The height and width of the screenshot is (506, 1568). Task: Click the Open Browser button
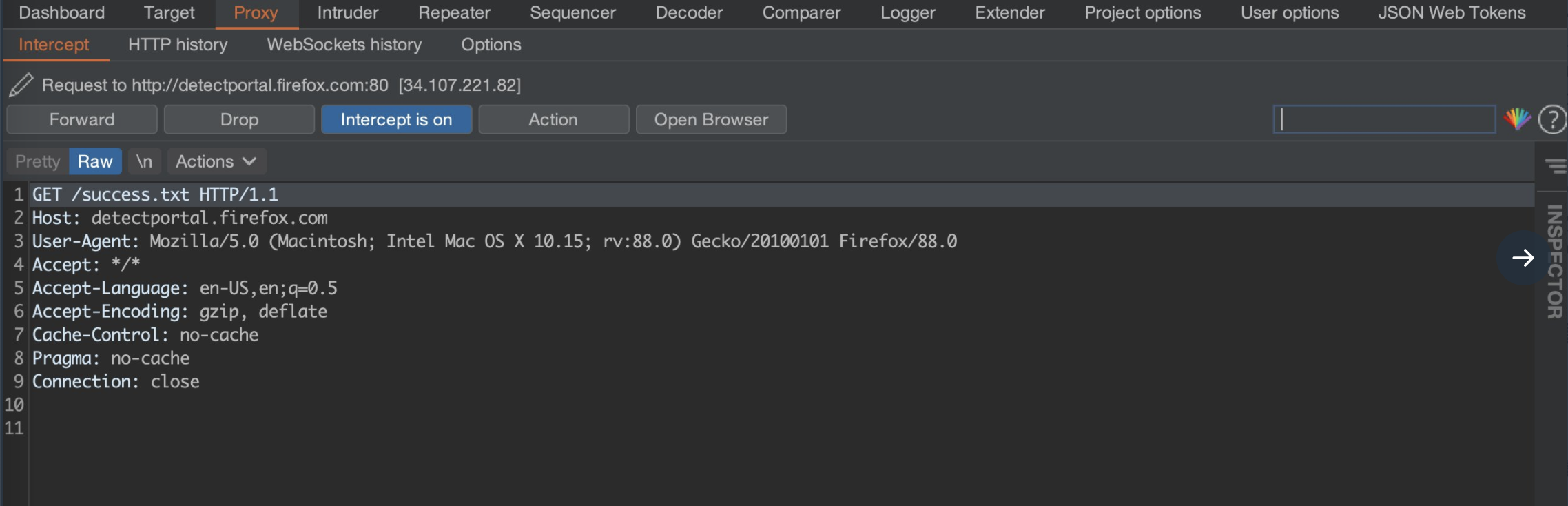tap(711, 119)
